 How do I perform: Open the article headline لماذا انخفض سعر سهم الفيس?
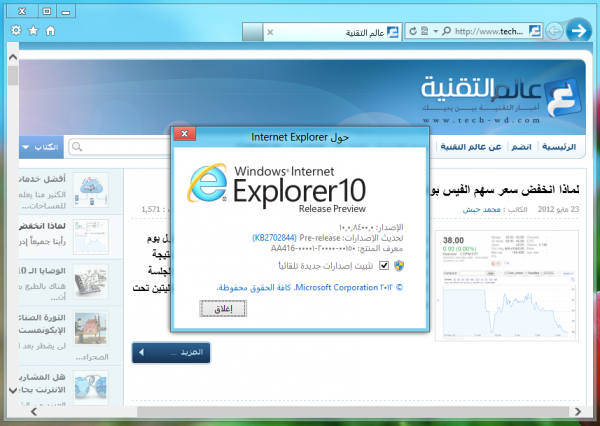pyautogui.click(x=505, y=189)
